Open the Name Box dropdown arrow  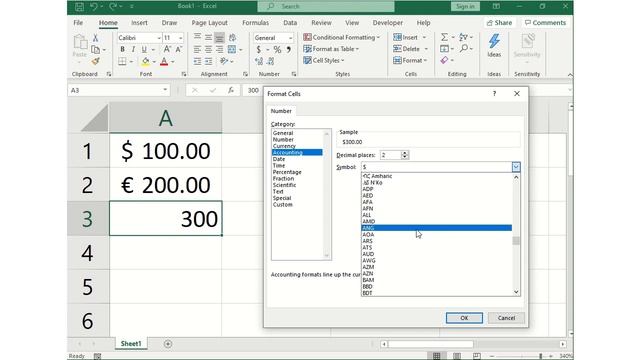tap(165, 90)
